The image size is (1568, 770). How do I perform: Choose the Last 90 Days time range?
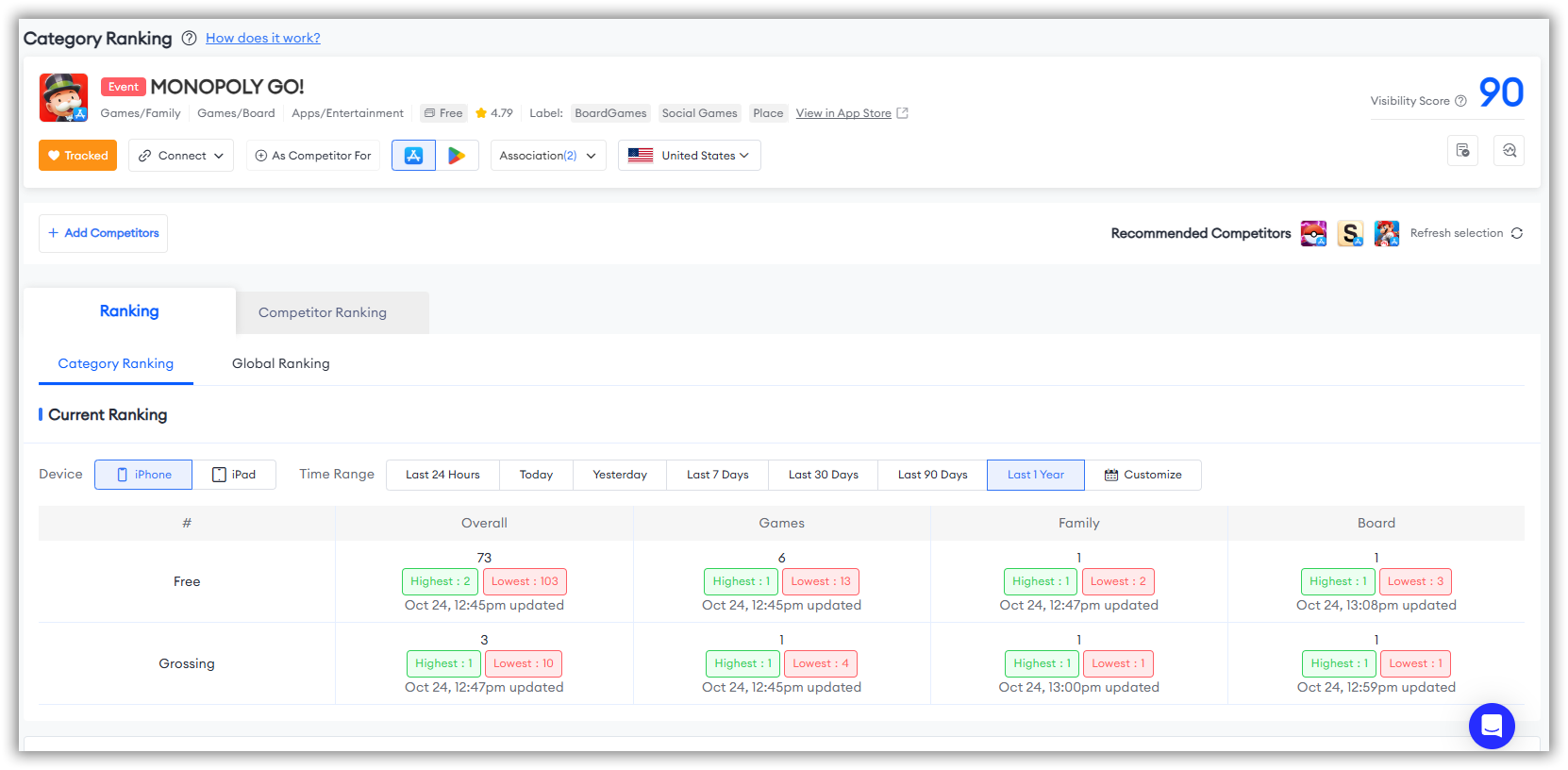(x=933, y=475)
